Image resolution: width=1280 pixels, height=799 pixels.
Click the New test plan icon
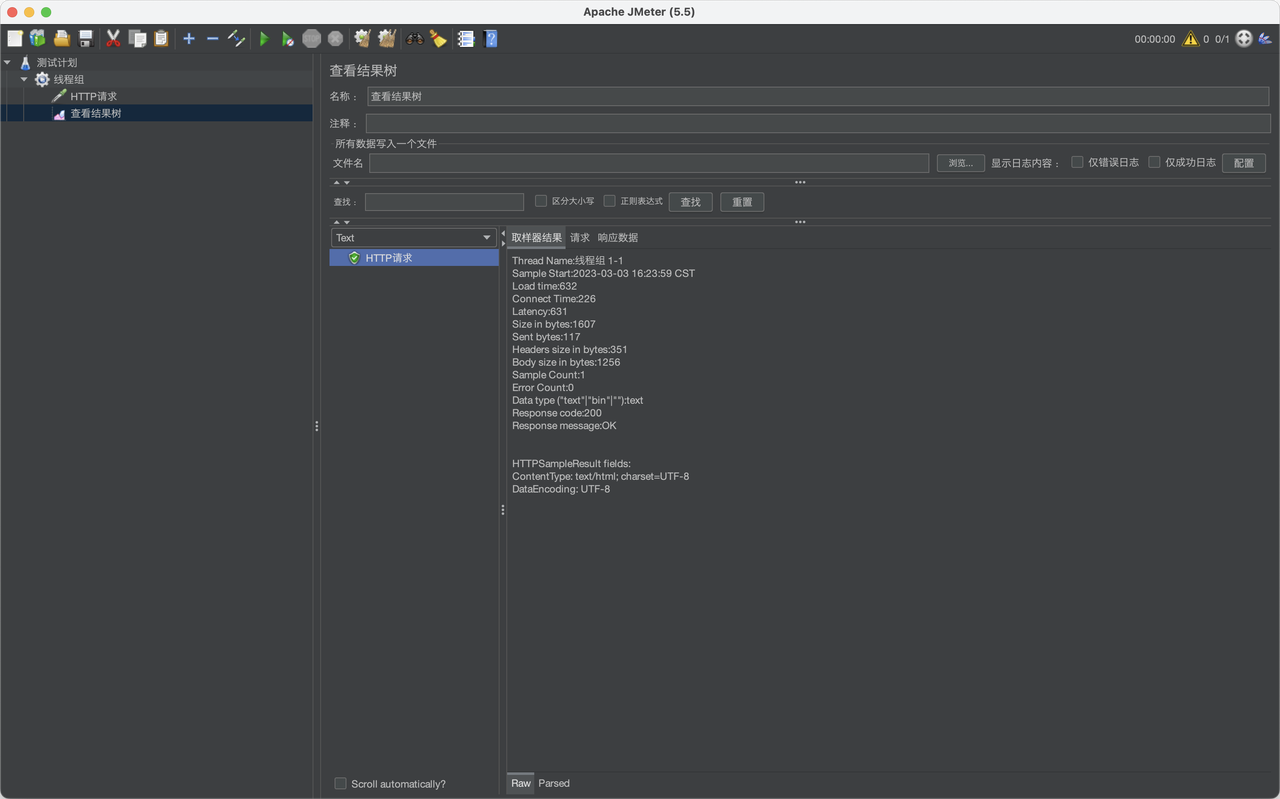click(x=15, y=39)
